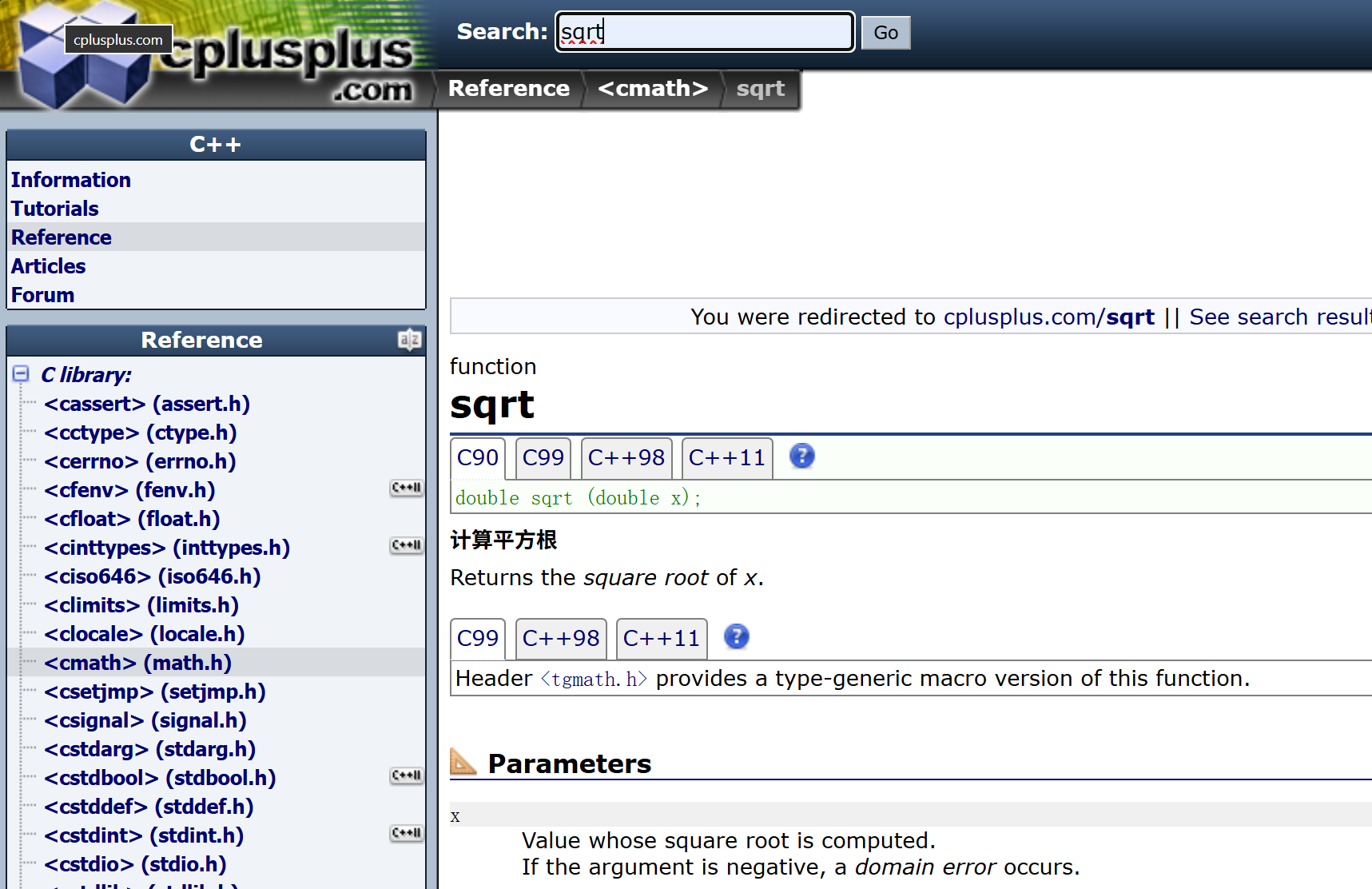
Task: Select the C99 tab in the header note
Action: coord(478,639)
